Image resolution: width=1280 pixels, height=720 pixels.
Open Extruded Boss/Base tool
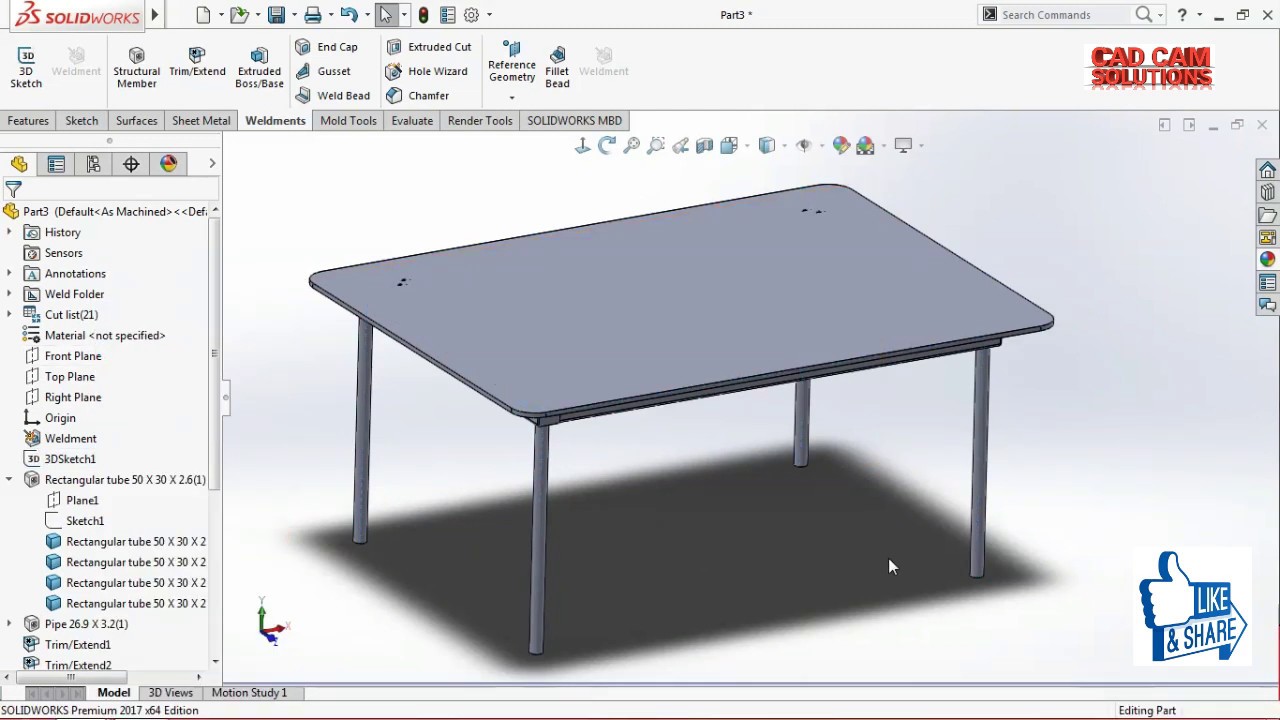coord(259,68)
